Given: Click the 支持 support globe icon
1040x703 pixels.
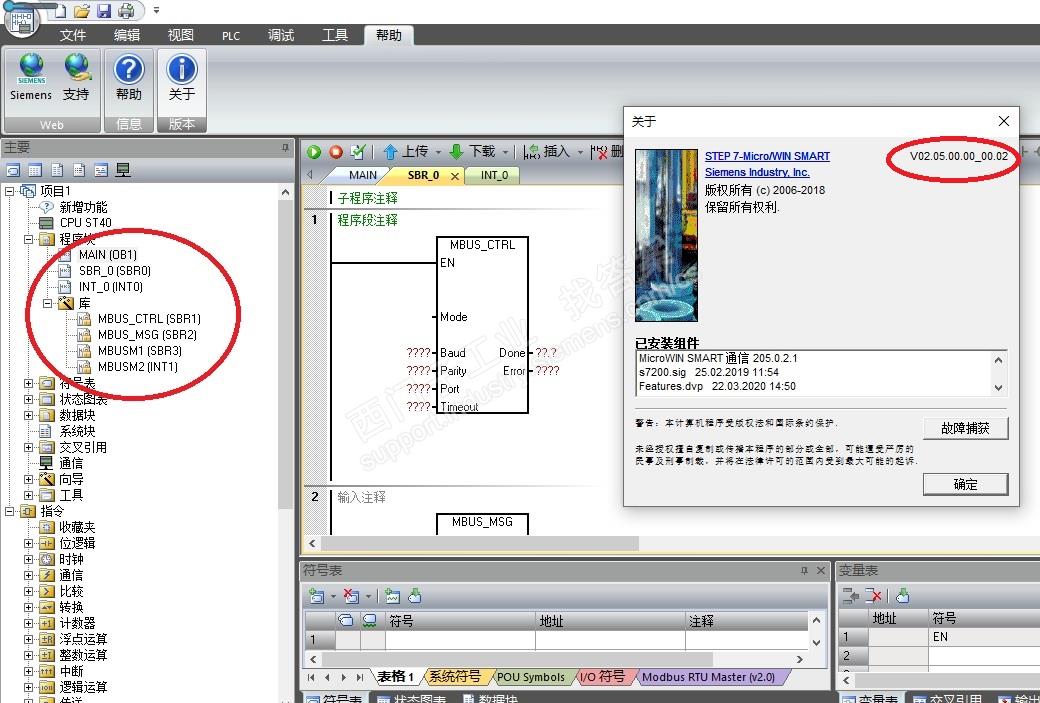Looking at the screenshot, I should coord(76,77).
